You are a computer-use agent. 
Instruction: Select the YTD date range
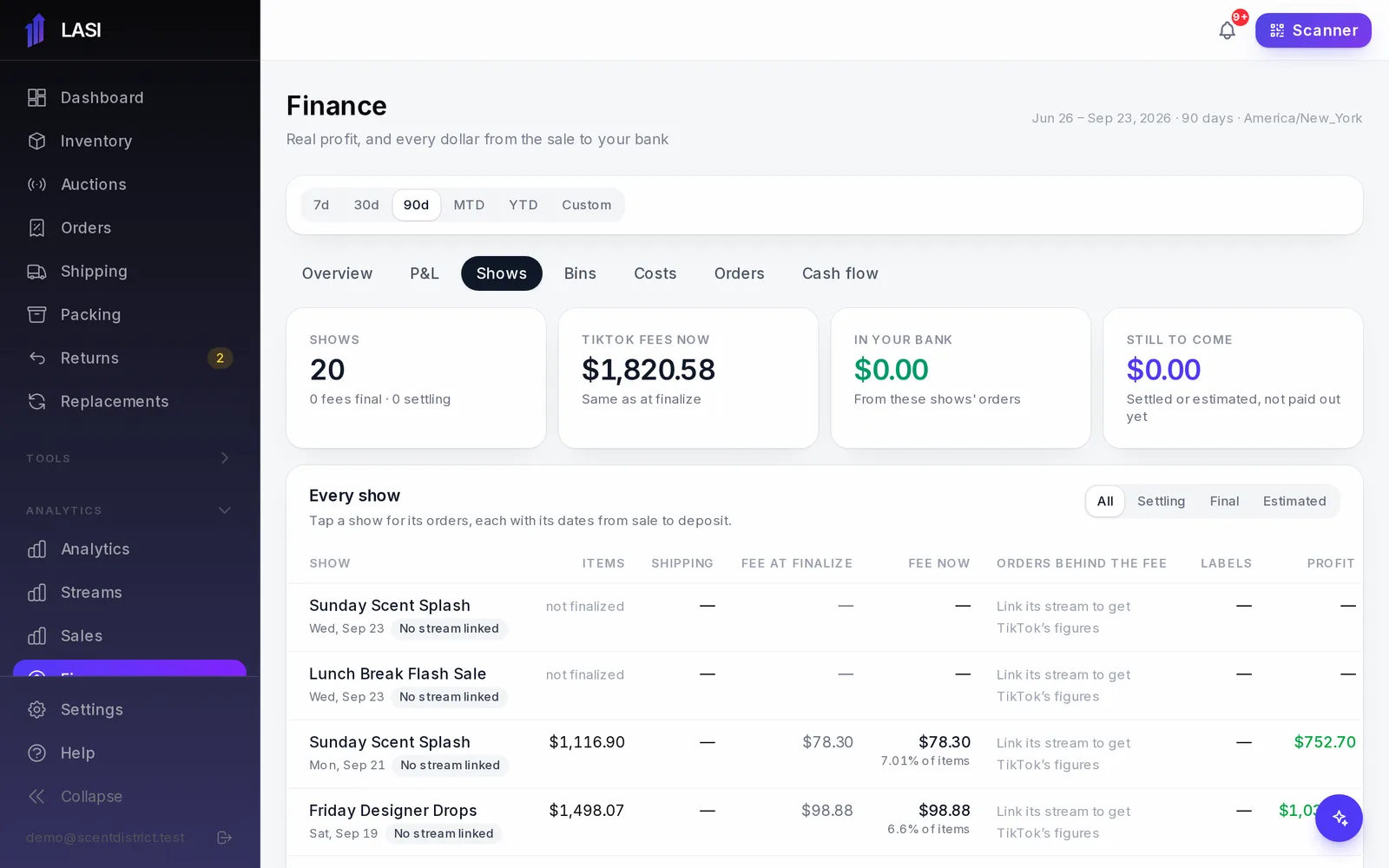pos(523,205)
